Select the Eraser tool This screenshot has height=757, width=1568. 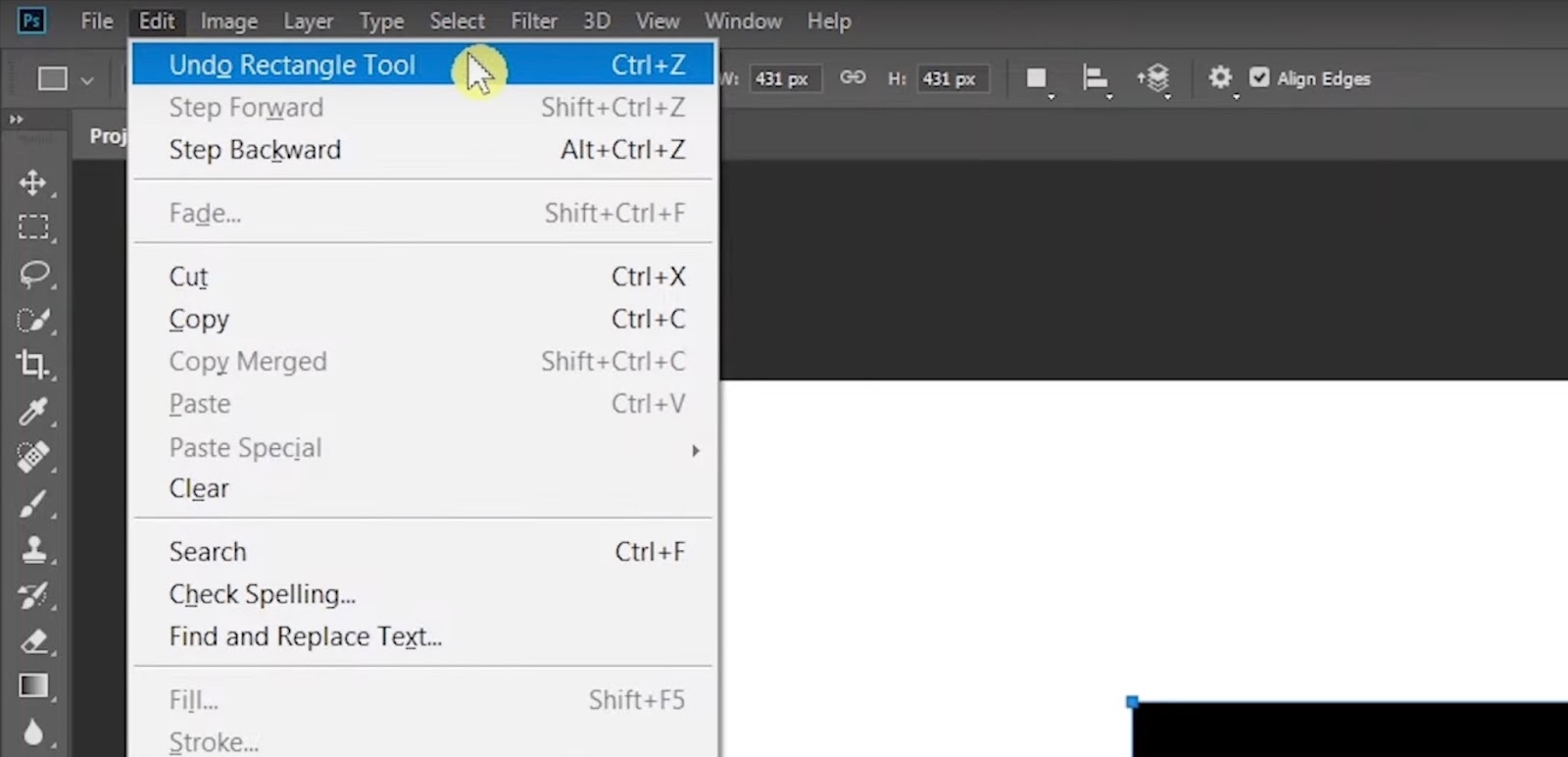[x=33, y=641]
